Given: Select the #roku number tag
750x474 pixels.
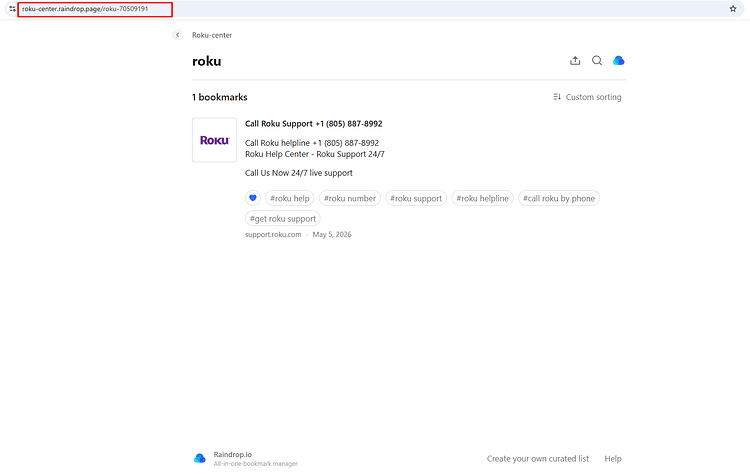Looking at the screenshot, I should click(350, 198).
